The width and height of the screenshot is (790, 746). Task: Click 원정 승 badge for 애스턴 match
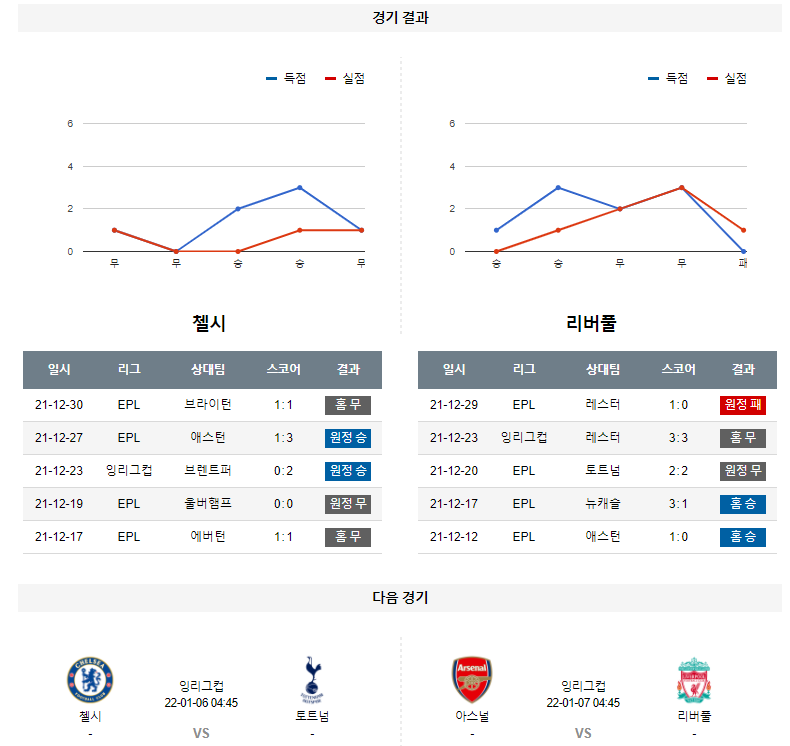click(x=348, y=438)
